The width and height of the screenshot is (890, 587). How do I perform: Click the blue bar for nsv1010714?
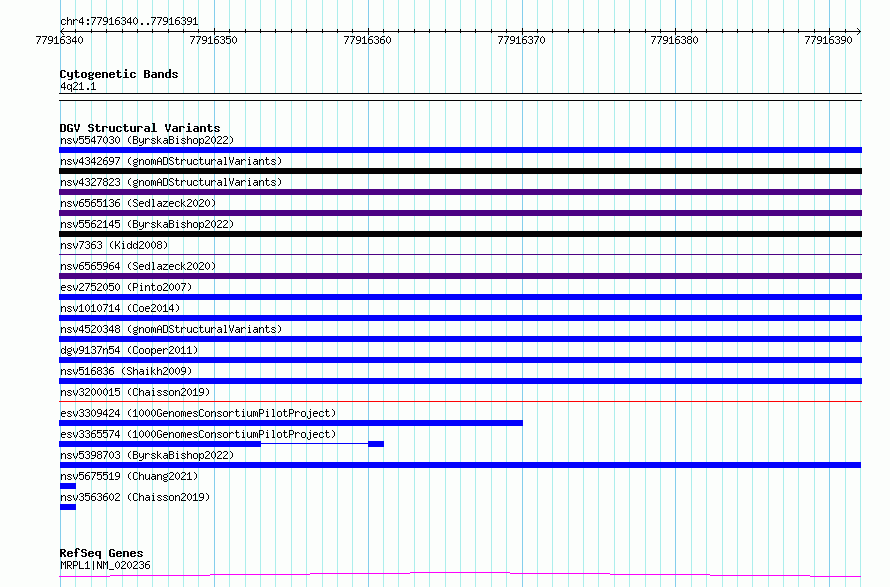point(460,318)
